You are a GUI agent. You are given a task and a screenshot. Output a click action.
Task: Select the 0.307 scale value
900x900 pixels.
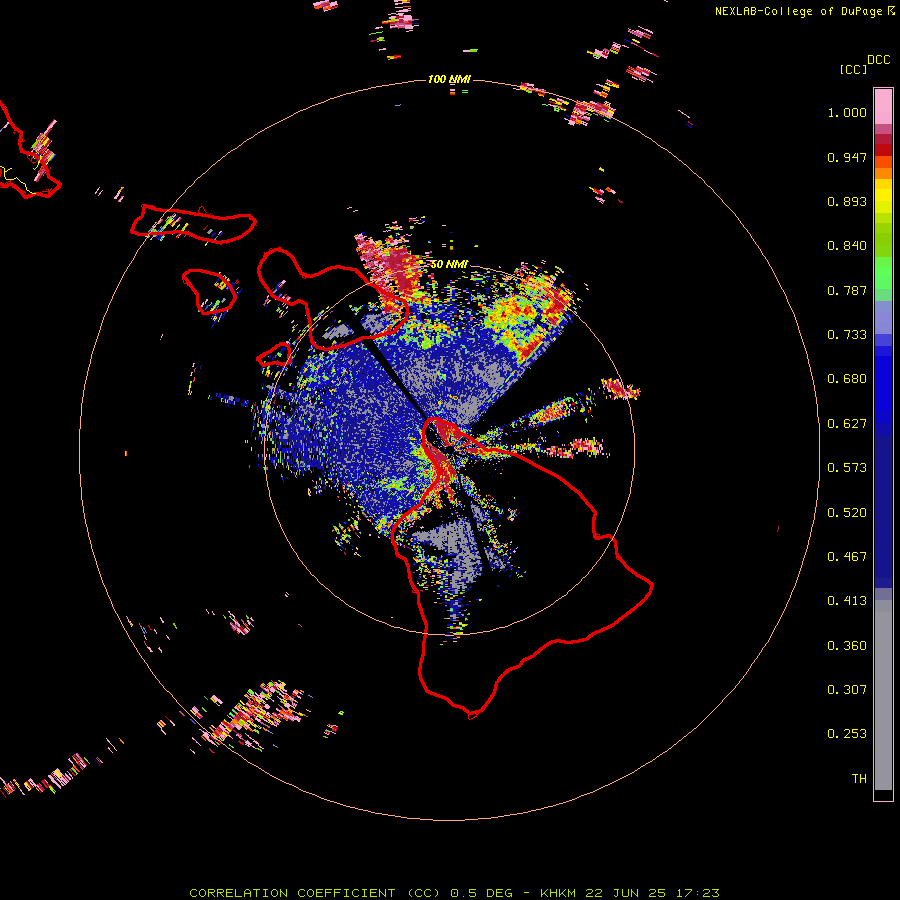pyautogui.click(x=847, y=690)
